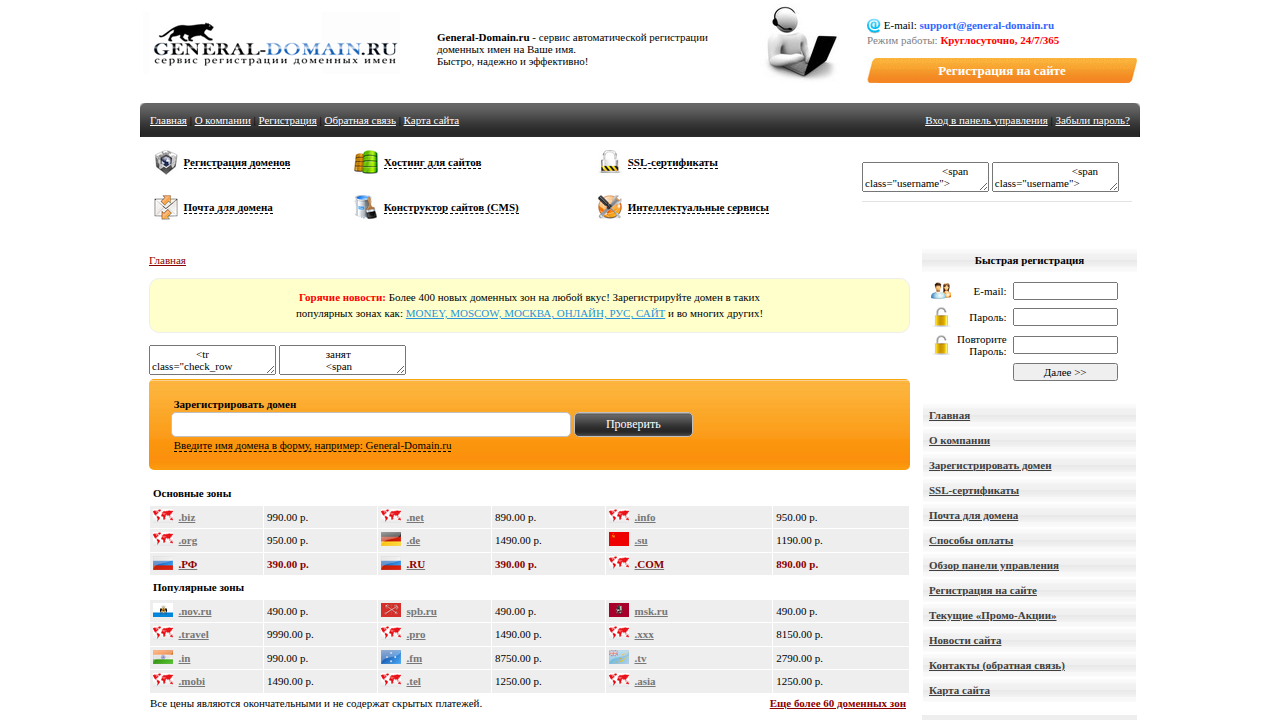This screenshot has width=1280, height=720.
Task: Open Обзор панели управления in the sidebar
Action: pyautogui.click(x=994, y=565)
